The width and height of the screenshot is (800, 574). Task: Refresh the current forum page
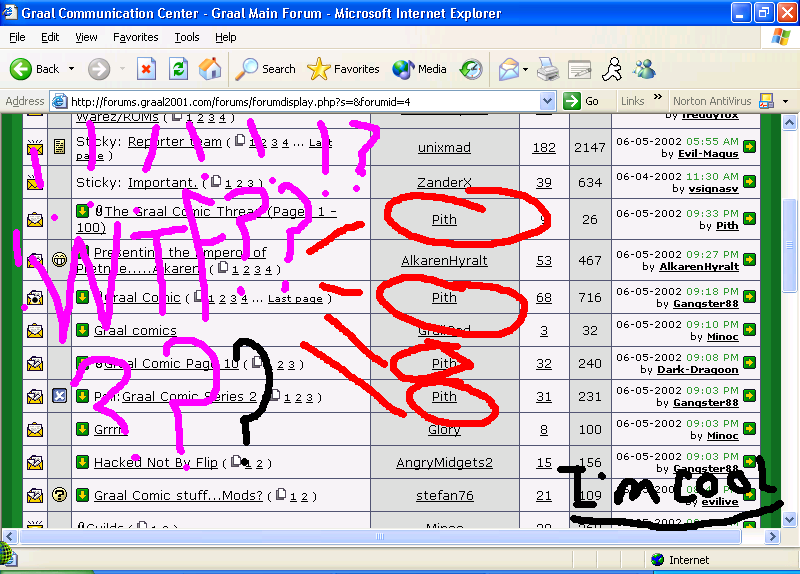point(178,69)
